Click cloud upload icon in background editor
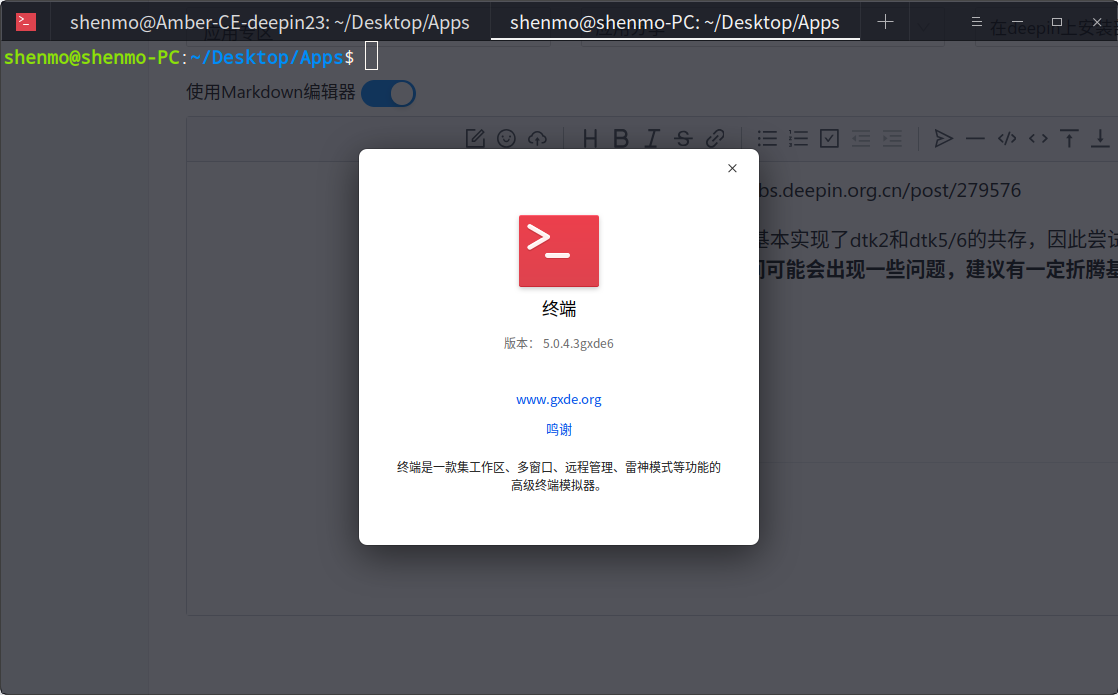1118x695 pixels. [538, 138]
